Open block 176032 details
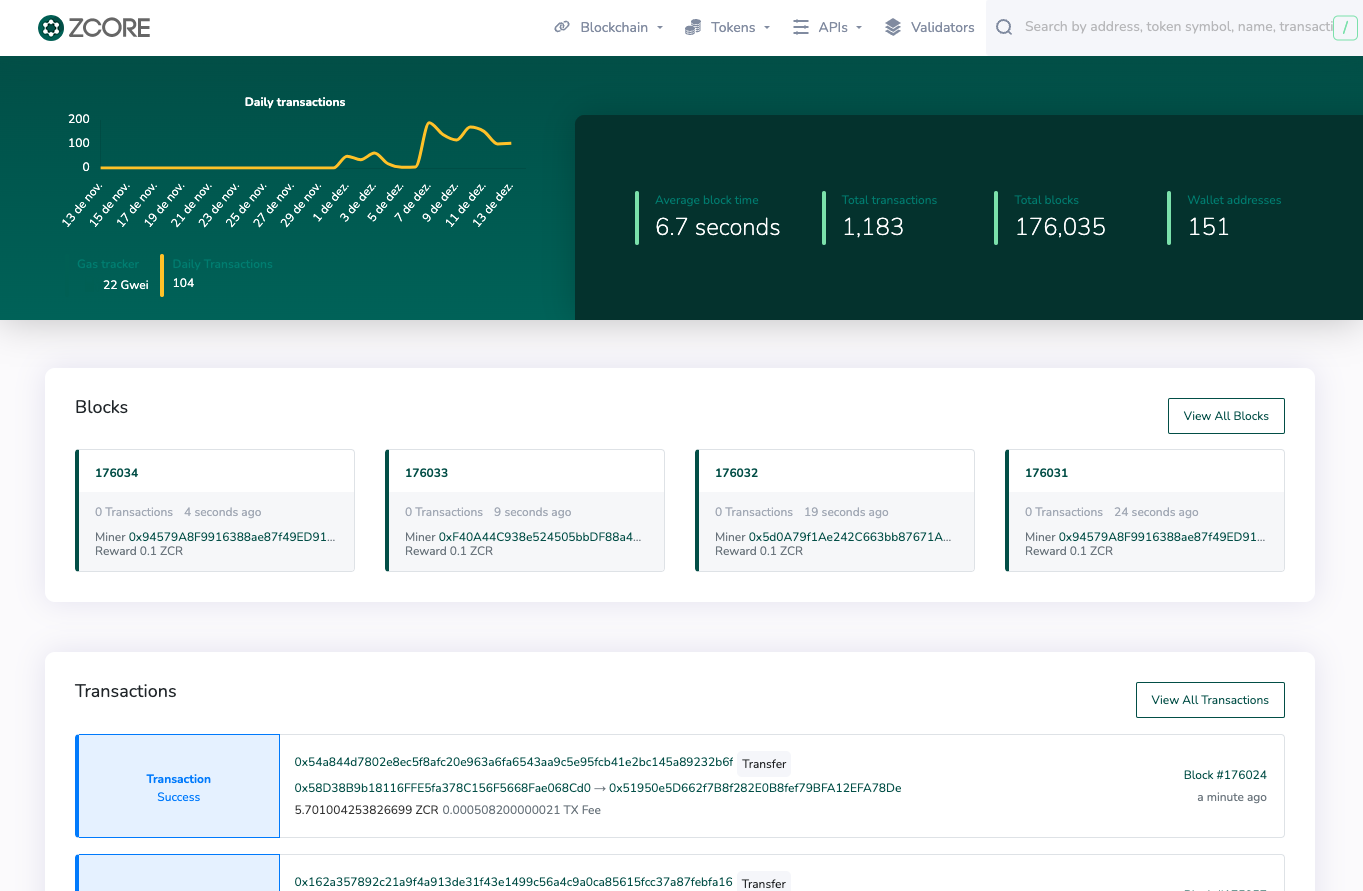Viewport: 1363px width, 891px height. click(736, 473)
